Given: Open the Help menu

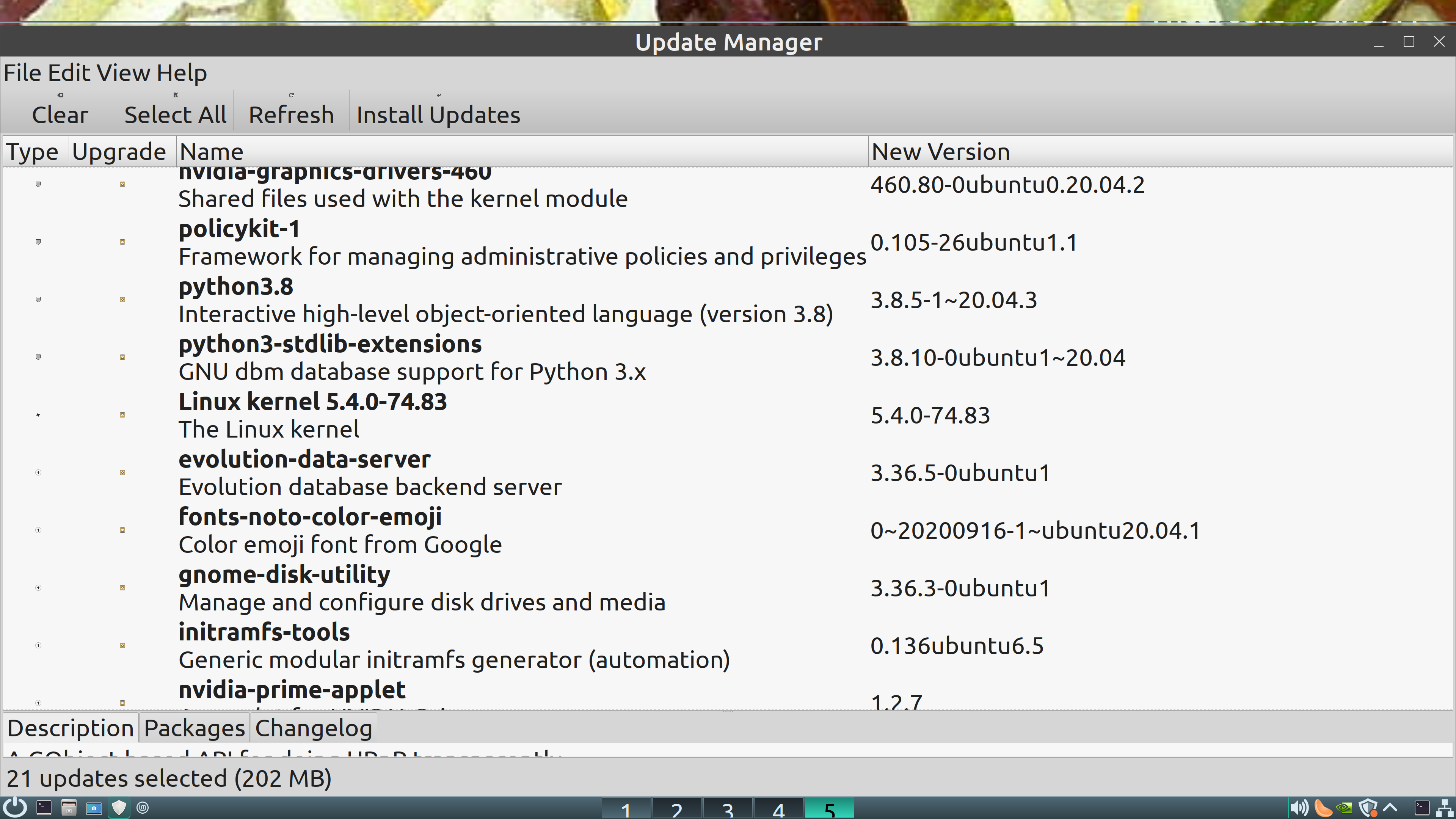Looking at the screenshot, I should pos(182,73).
